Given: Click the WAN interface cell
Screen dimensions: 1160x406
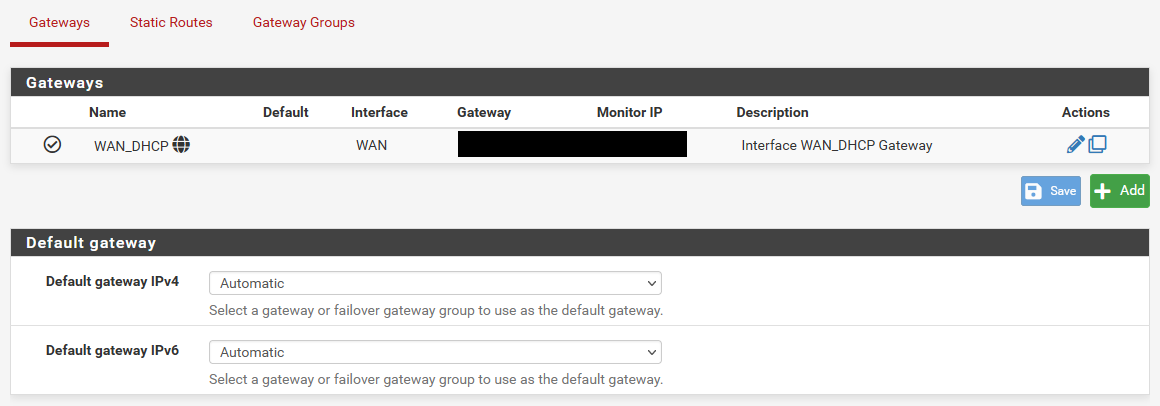Looking at the screenshot, I should coord(371,146).
